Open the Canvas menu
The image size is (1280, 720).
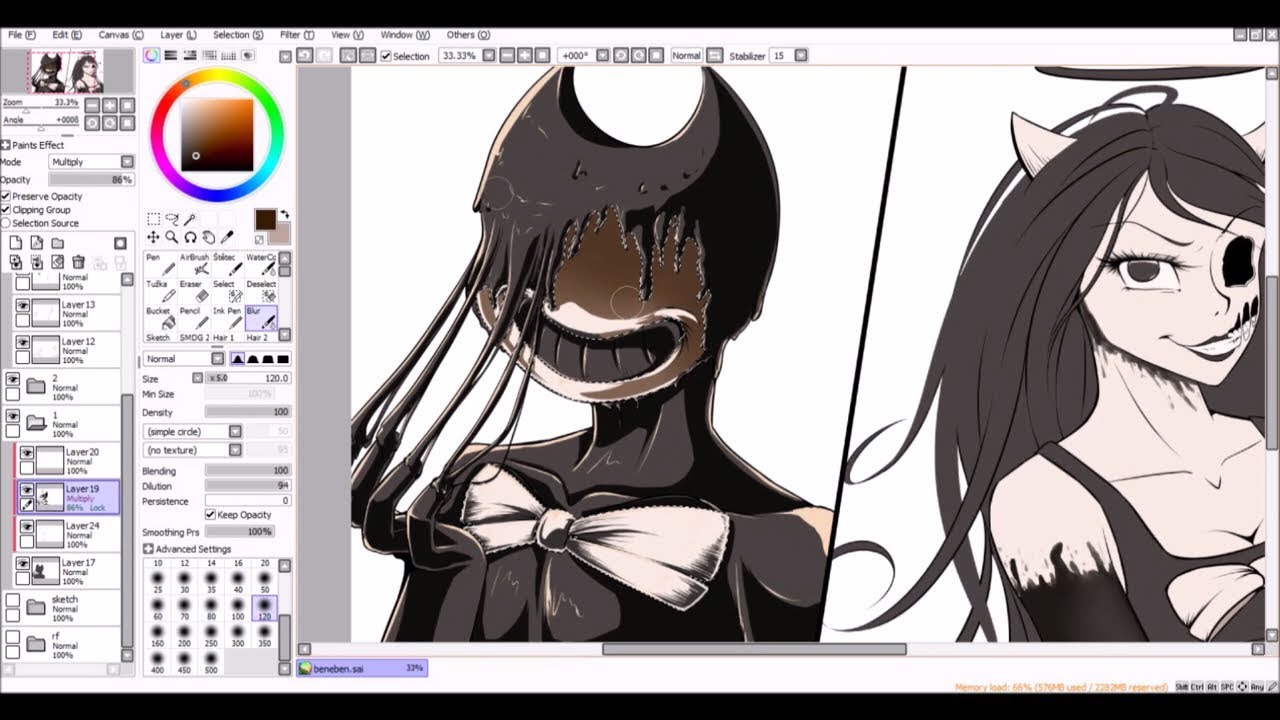pyautogui.click(x=120, y=35)
